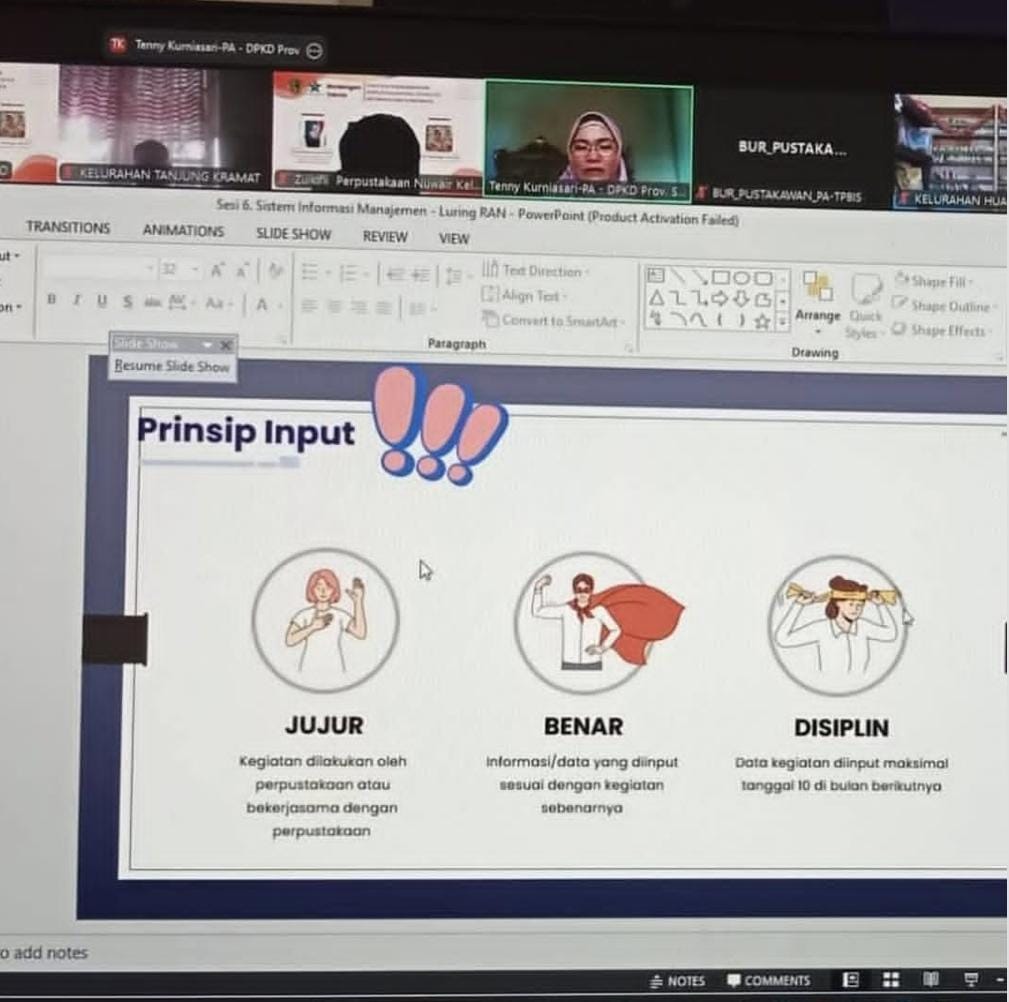Click the Bold formatting icon
This screenshot has width=1009, height=1002.
(x=51, y=301)
